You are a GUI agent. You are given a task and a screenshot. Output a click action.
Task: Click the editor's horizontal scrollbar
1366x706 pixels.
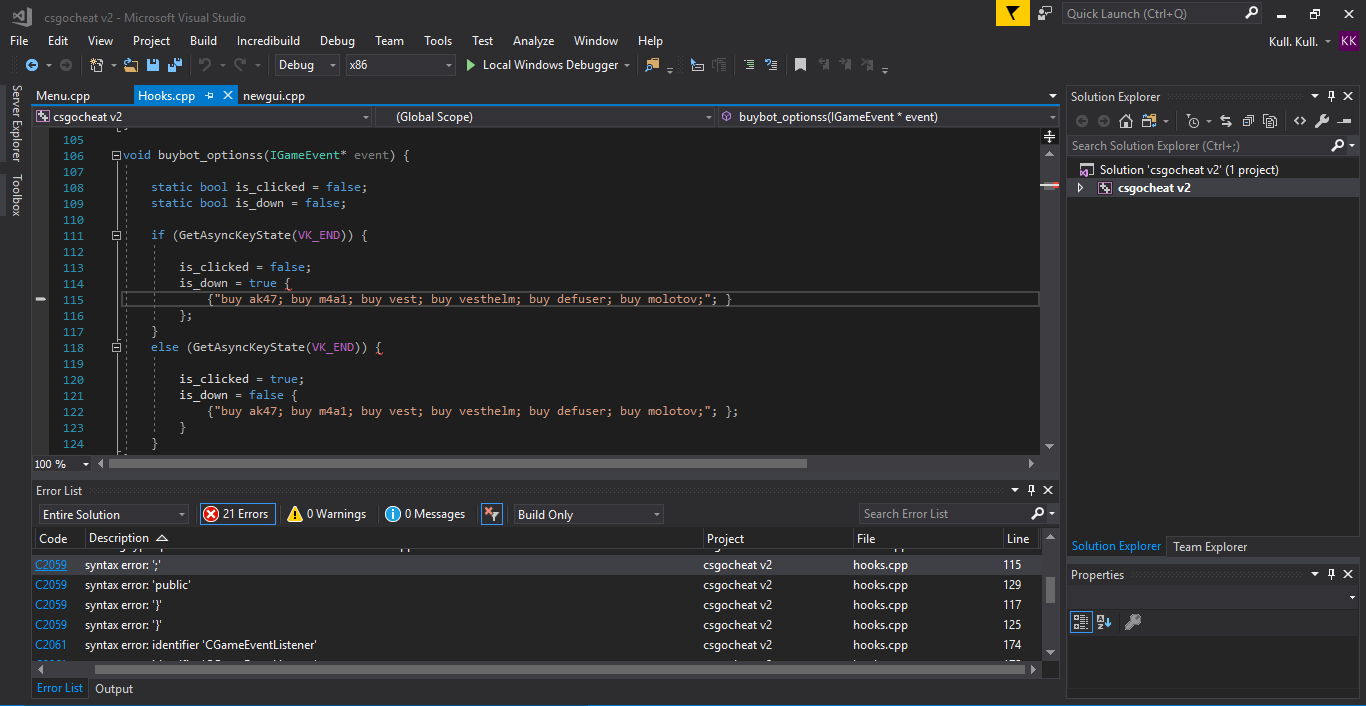pos(457,464)
